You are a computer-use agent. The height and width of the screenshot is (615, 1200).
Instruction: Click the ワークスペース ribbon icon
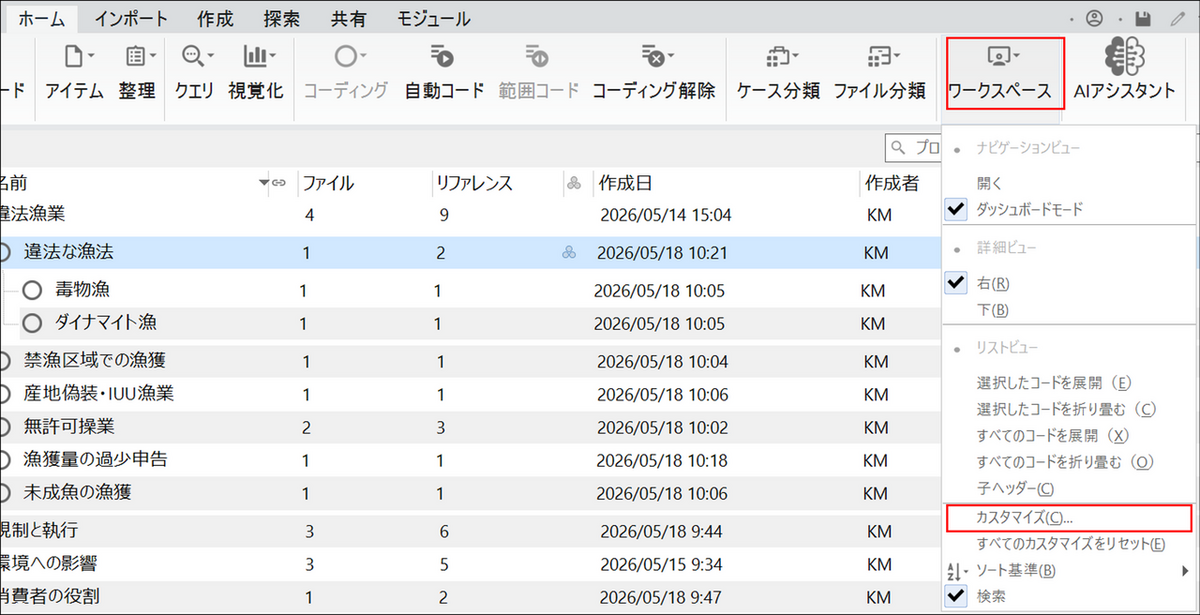click(x=1003, y=56)
